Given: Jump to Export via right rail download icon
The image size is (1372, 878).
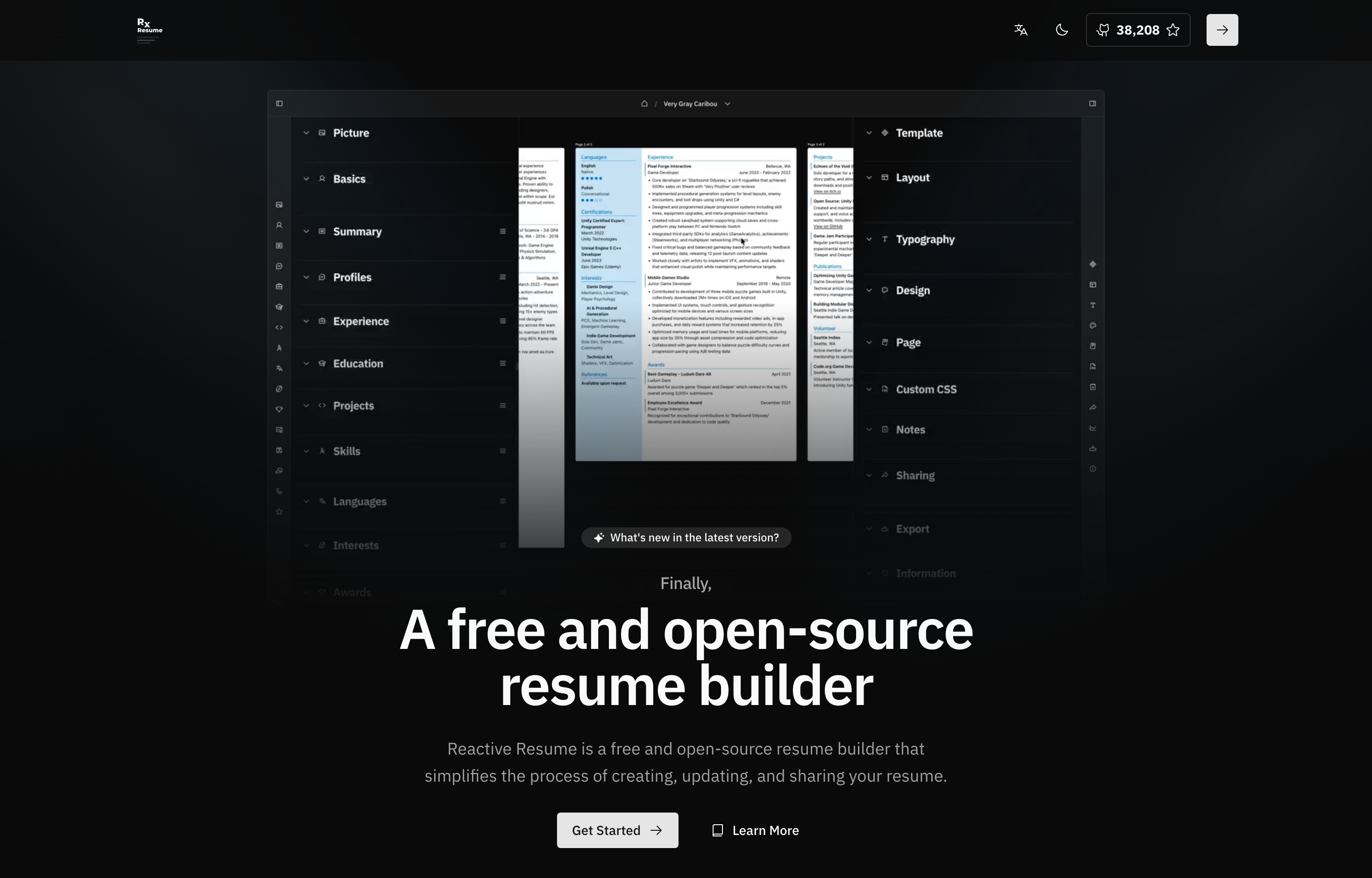Looking at the screenshot, I should [x=1093, y=449].
